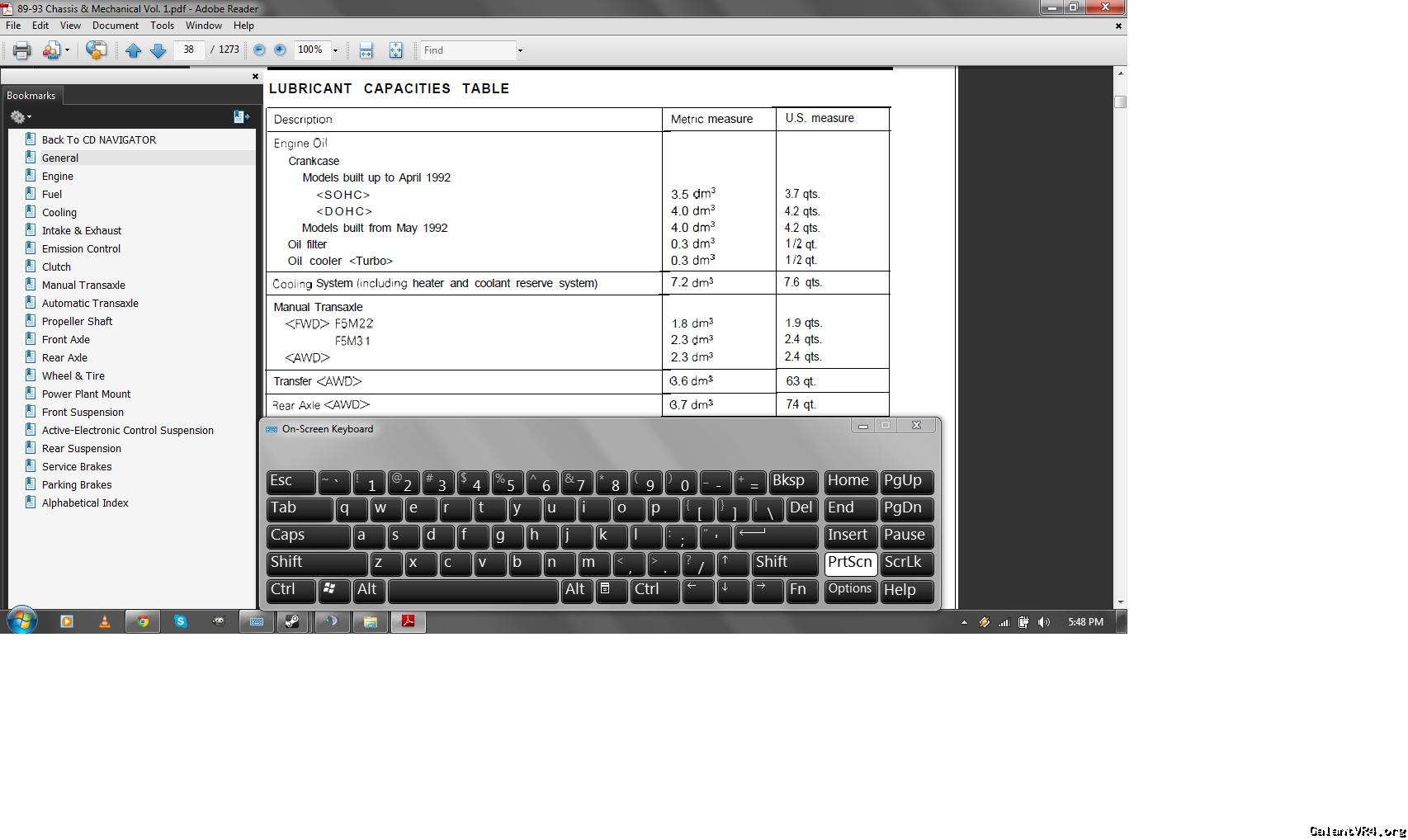Open the Find options dropdown arrow
The image size is (1408, 840).
[x=520, y=50]
